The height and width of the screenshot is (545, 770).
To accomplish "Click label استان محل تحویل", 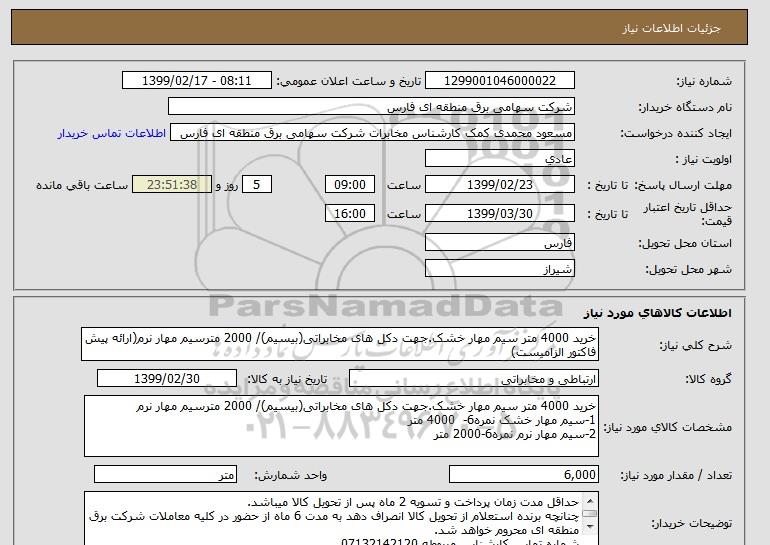I will coord(685,243).
